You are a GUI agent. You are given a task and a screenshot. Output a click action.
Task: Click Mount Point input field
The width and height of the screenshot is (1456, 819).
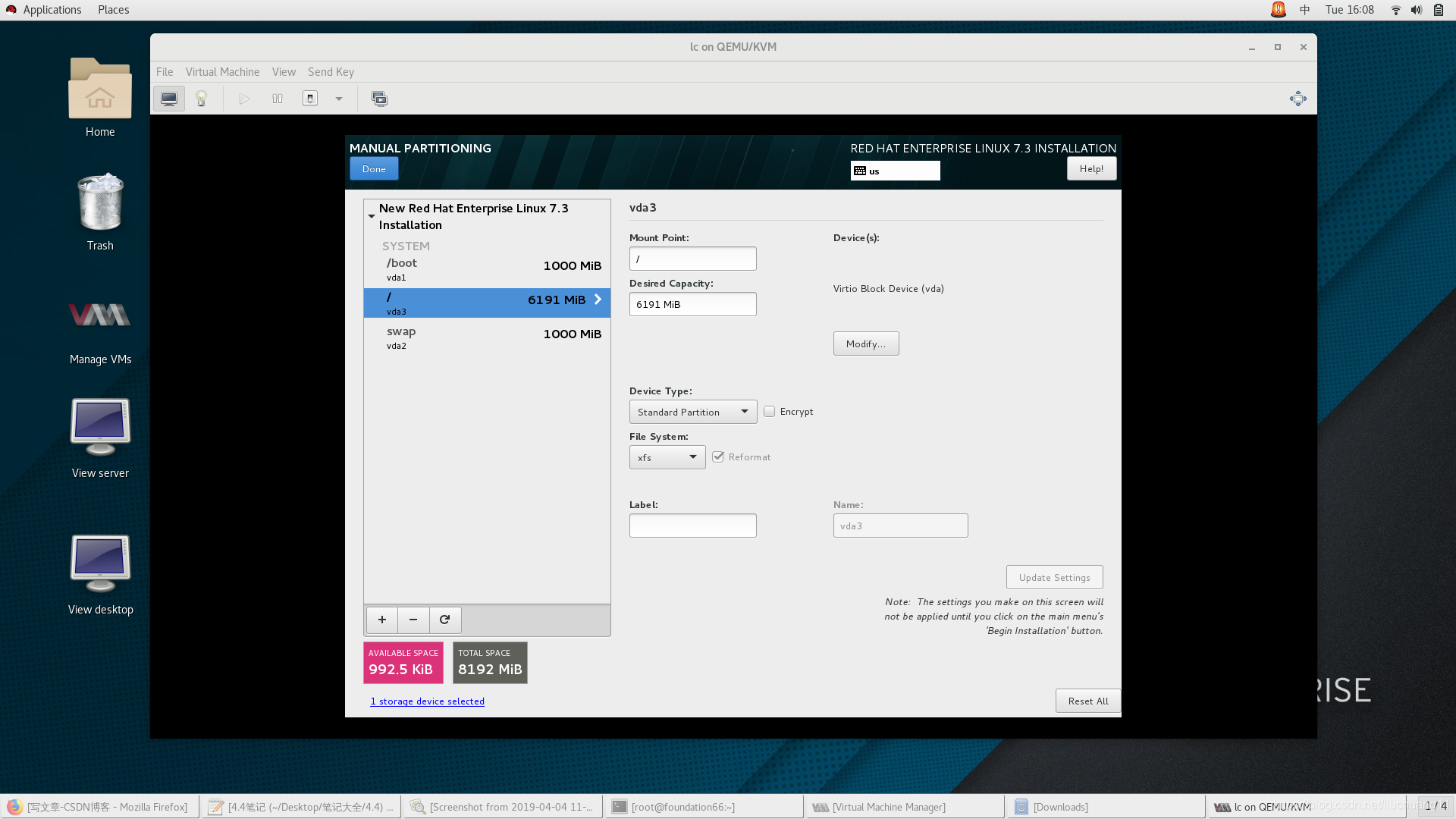[x=693, y=259]
